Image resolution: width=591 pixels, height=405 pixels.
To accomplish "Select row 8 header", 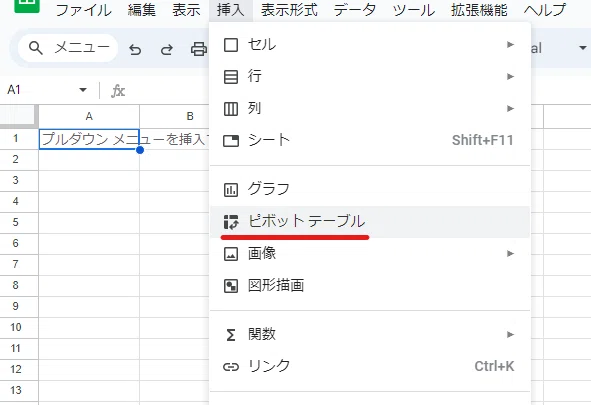I will pos(19,286).
